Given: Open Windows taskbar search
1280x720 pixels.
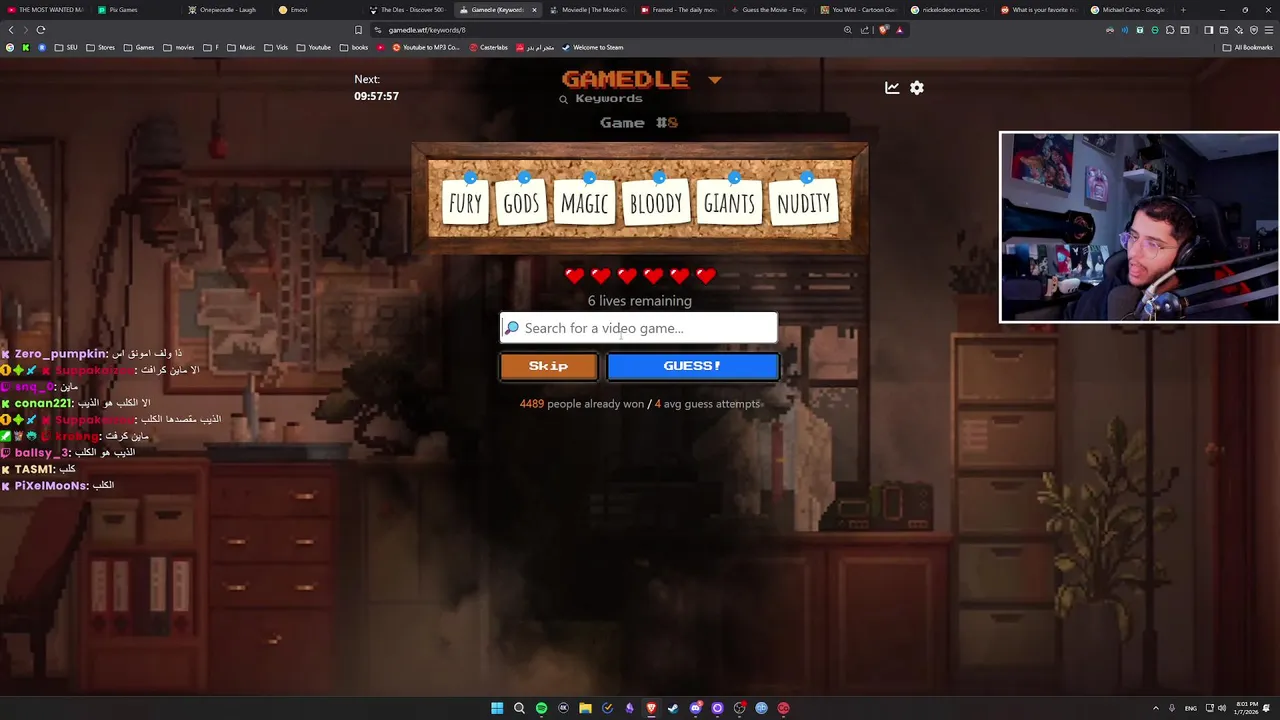Looking at the screenshot, I should coord(519,708).
